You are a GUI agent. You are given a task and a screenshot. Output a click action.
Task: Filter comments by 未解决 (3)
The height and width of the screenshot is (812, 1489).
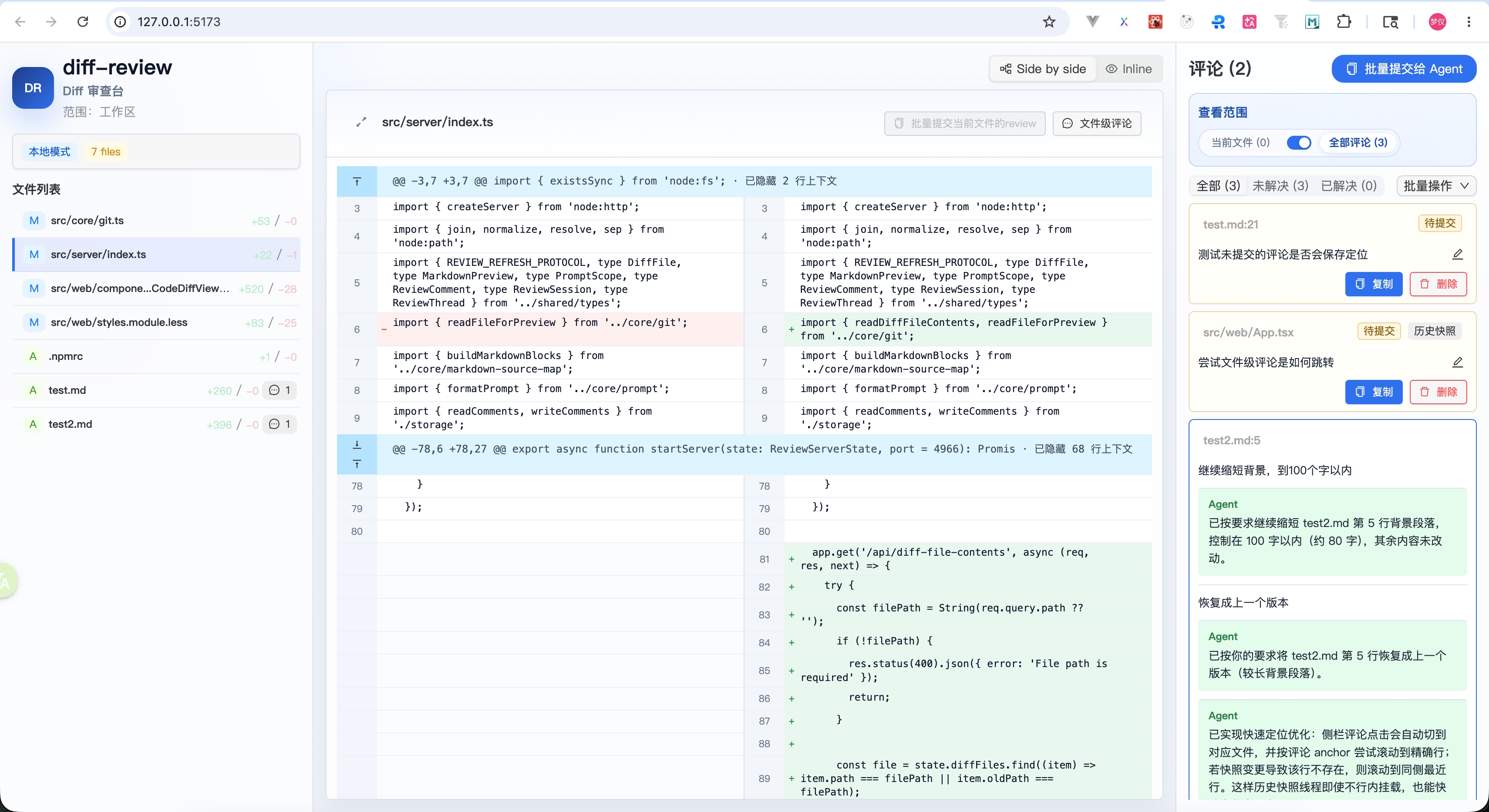[1280, 186]
